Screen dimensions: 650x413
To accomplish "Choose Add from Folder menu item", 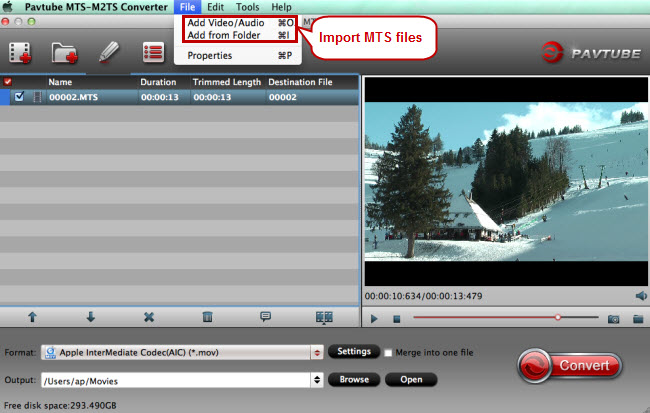I will pos(238,35).
